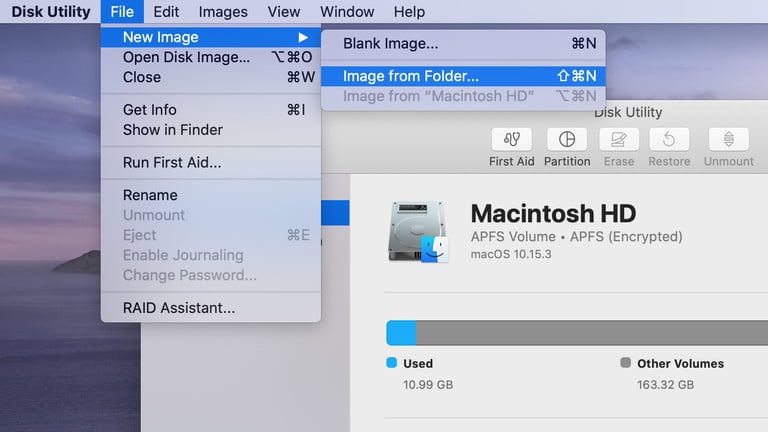Click the selected blue sidebar row
The image size is (768, 432).
pos(335,213)
